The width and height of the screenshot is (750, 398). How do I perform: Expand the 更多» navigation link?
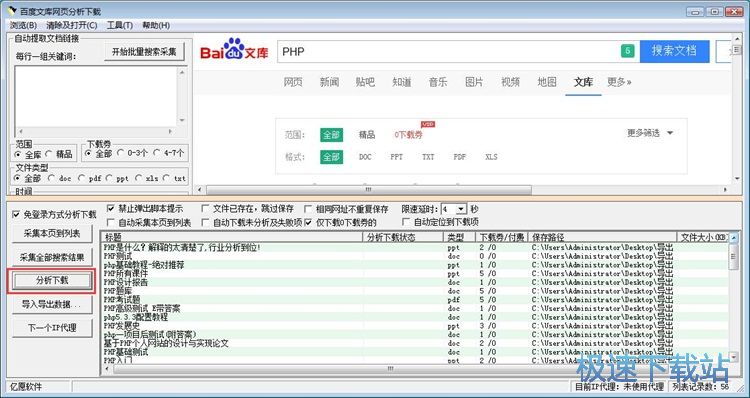click(619, 82)
